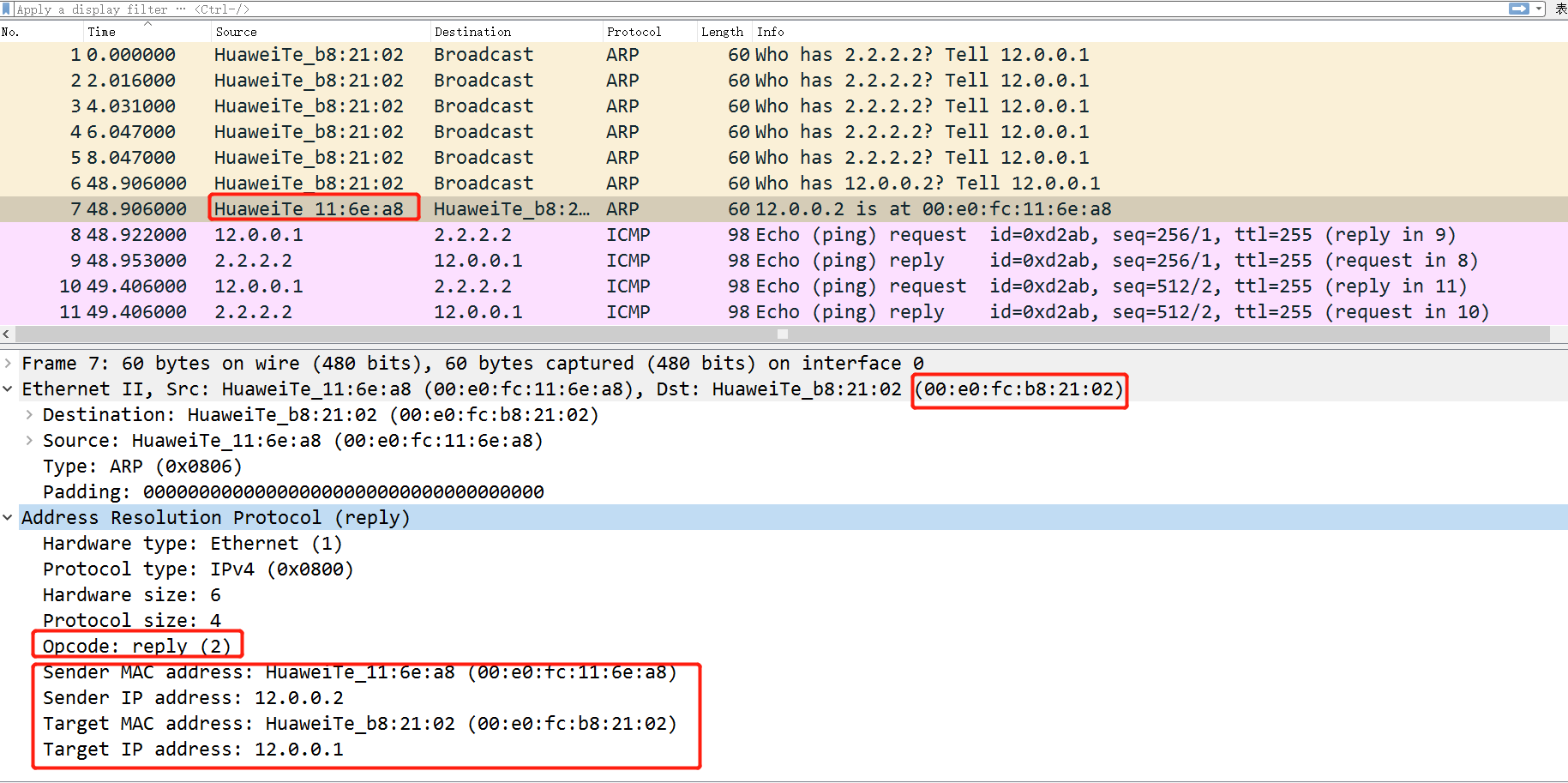Select the Target MAC address field
1568x783 pixels.
pyautogui.click(x=360, y=724)
